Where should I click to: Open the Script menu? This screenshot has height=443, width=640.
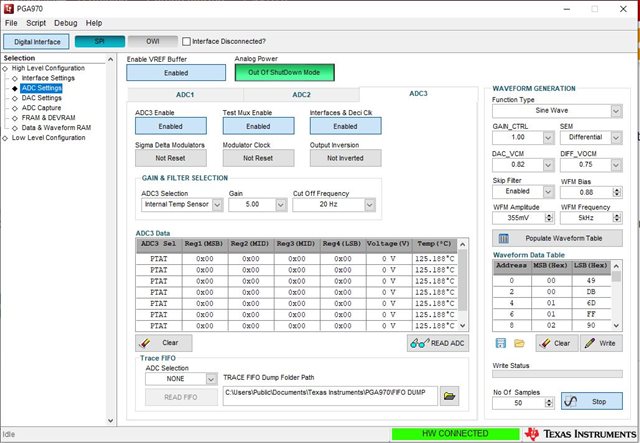click(36, 23)
